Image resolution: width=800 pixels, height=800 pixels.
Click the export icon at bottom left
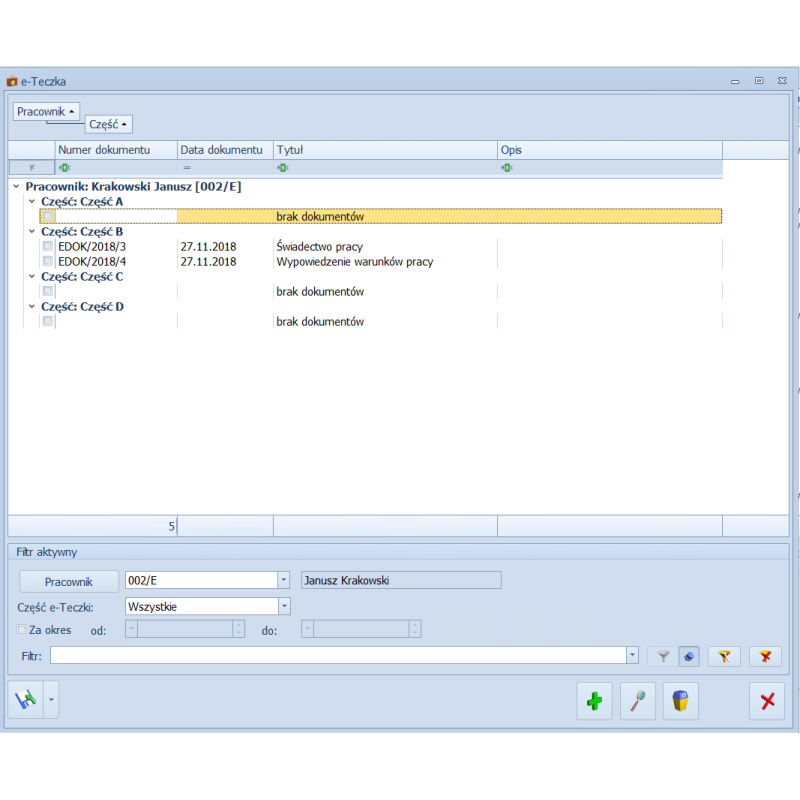pos(24,701)
